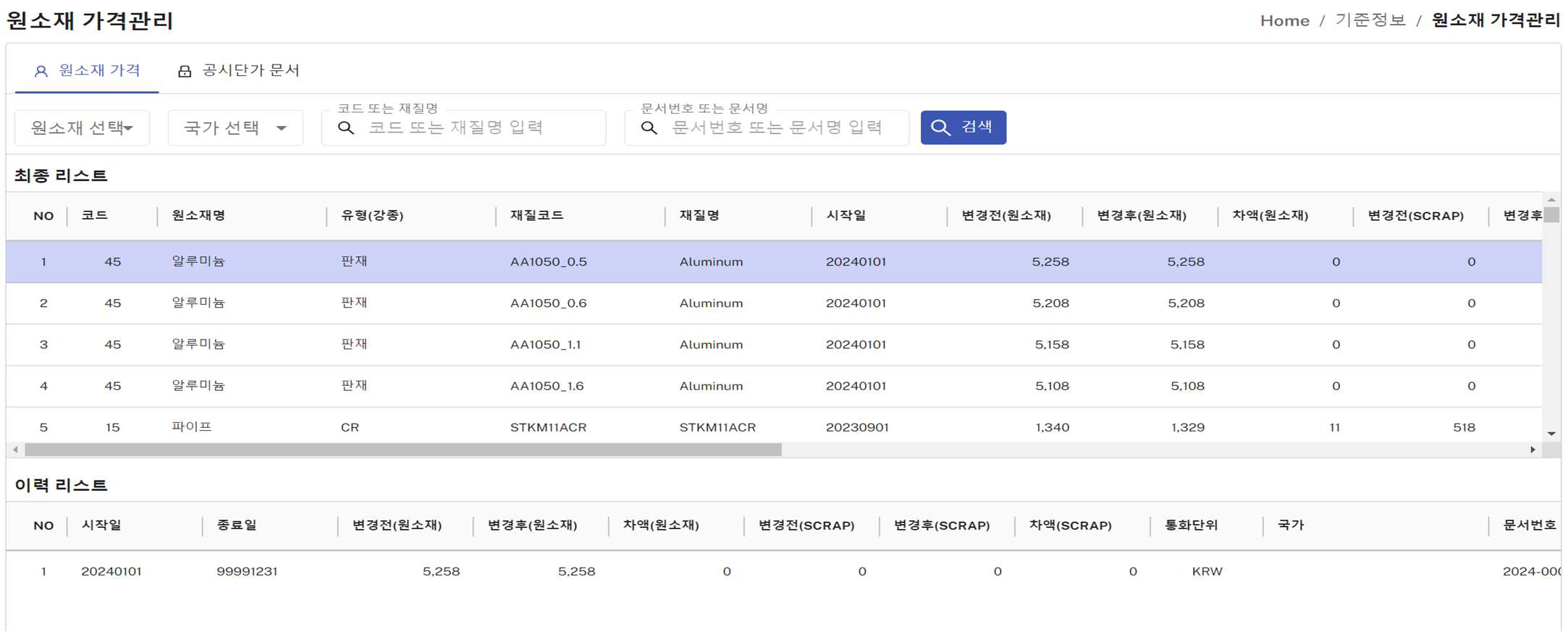Image resolution: width=1568 pixels, height=632 pixels.
Task: Select the row with AA1050_1.1
Action: (774, 345)
